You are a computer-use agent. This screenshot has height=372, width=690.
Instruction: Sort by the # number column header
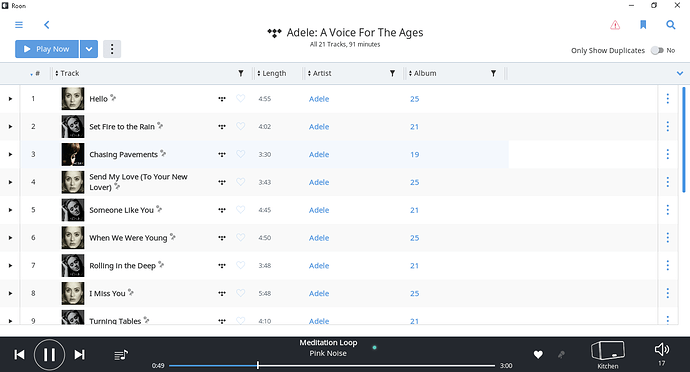pyautogui.click(x=35, y=74)
